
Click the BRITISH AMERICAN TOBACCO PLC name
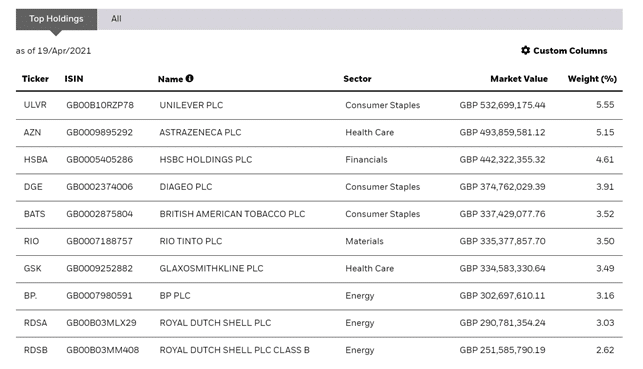tap(232, 214)
